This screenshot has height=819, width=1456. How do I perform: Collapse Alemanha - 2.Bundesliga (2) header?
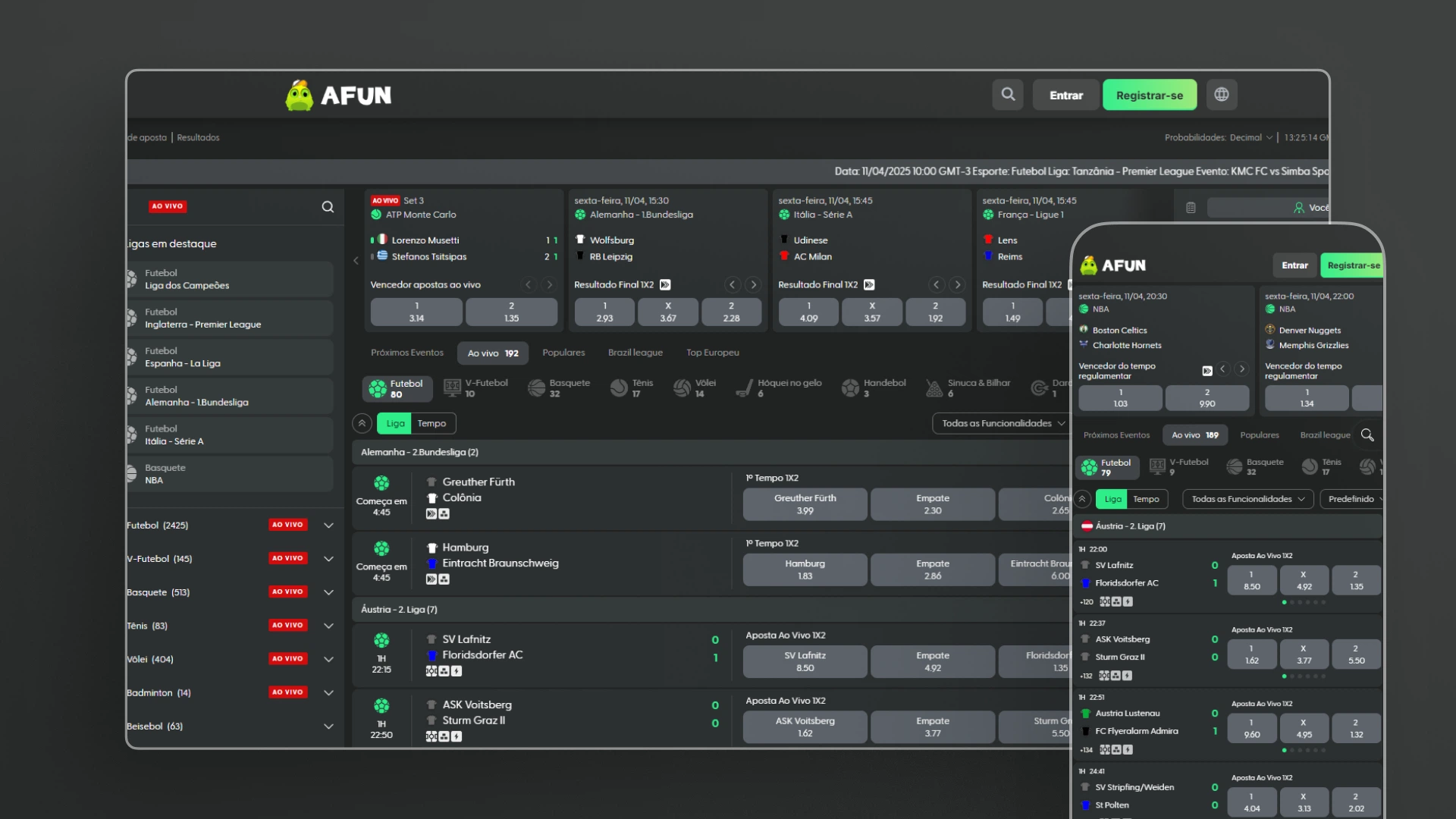(x=711, y=452)
